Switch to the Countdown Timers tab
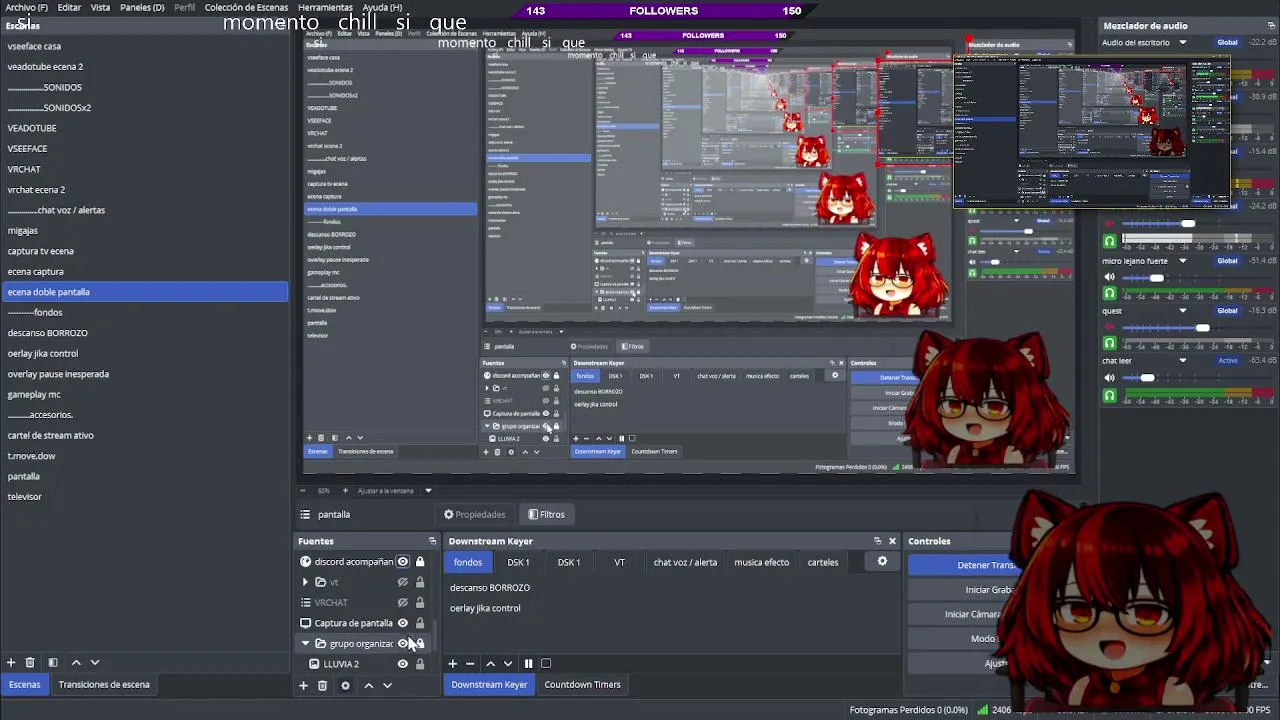 (x=582, y=685)
